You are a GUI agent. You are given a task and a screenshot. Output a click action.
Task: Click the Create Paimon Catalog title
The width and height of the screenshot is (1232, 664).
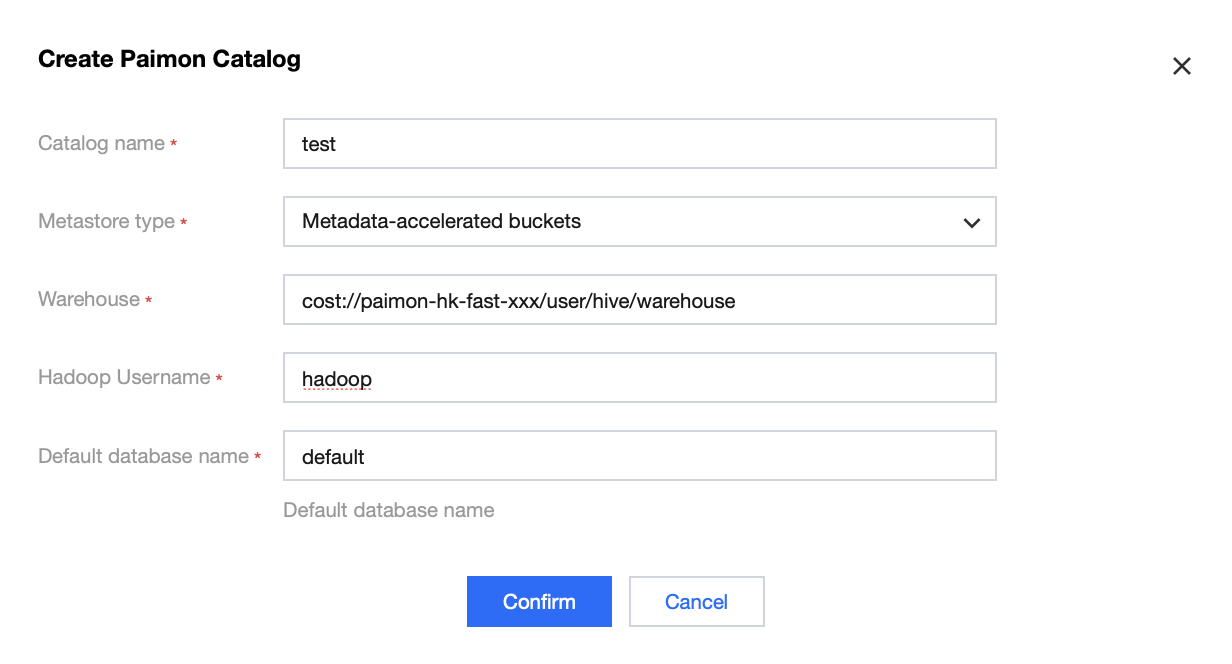[x=169, y=59]
